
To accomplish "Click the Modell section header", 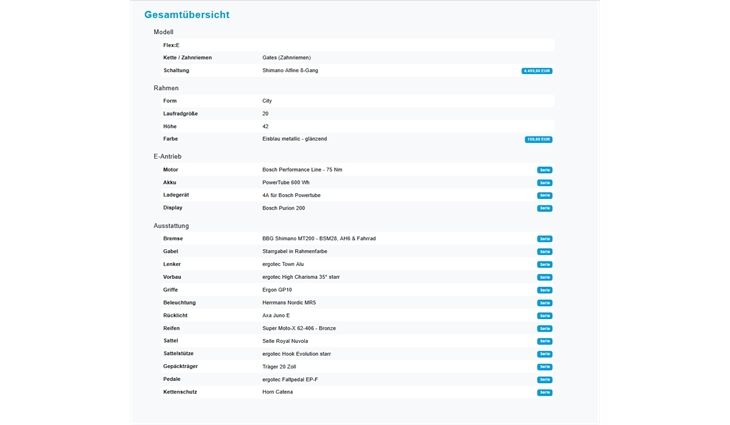I will (163, 32).
